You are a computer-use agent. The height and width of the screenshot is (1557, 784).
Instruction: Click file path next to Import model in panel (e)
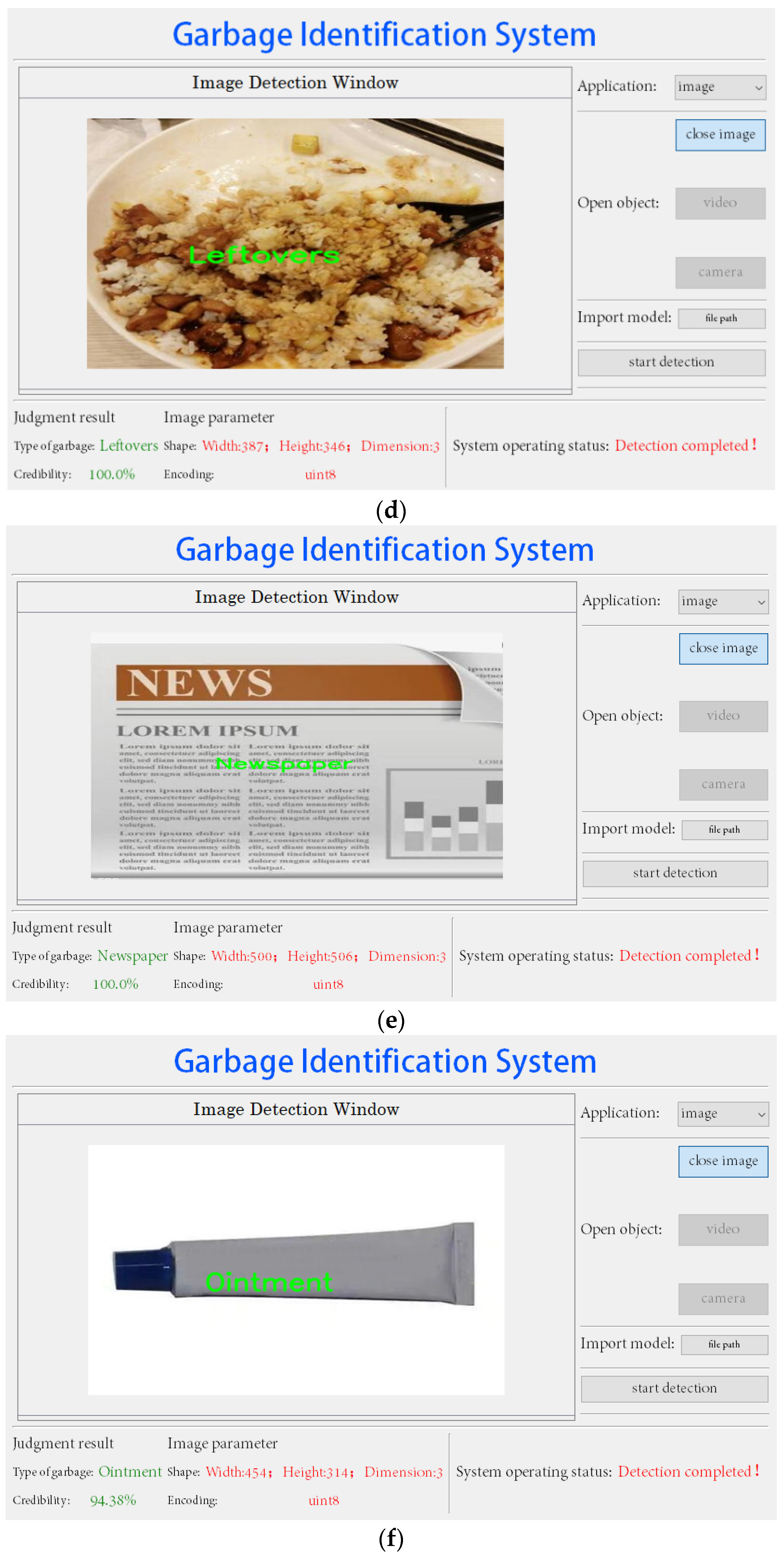tap(725, 829)
